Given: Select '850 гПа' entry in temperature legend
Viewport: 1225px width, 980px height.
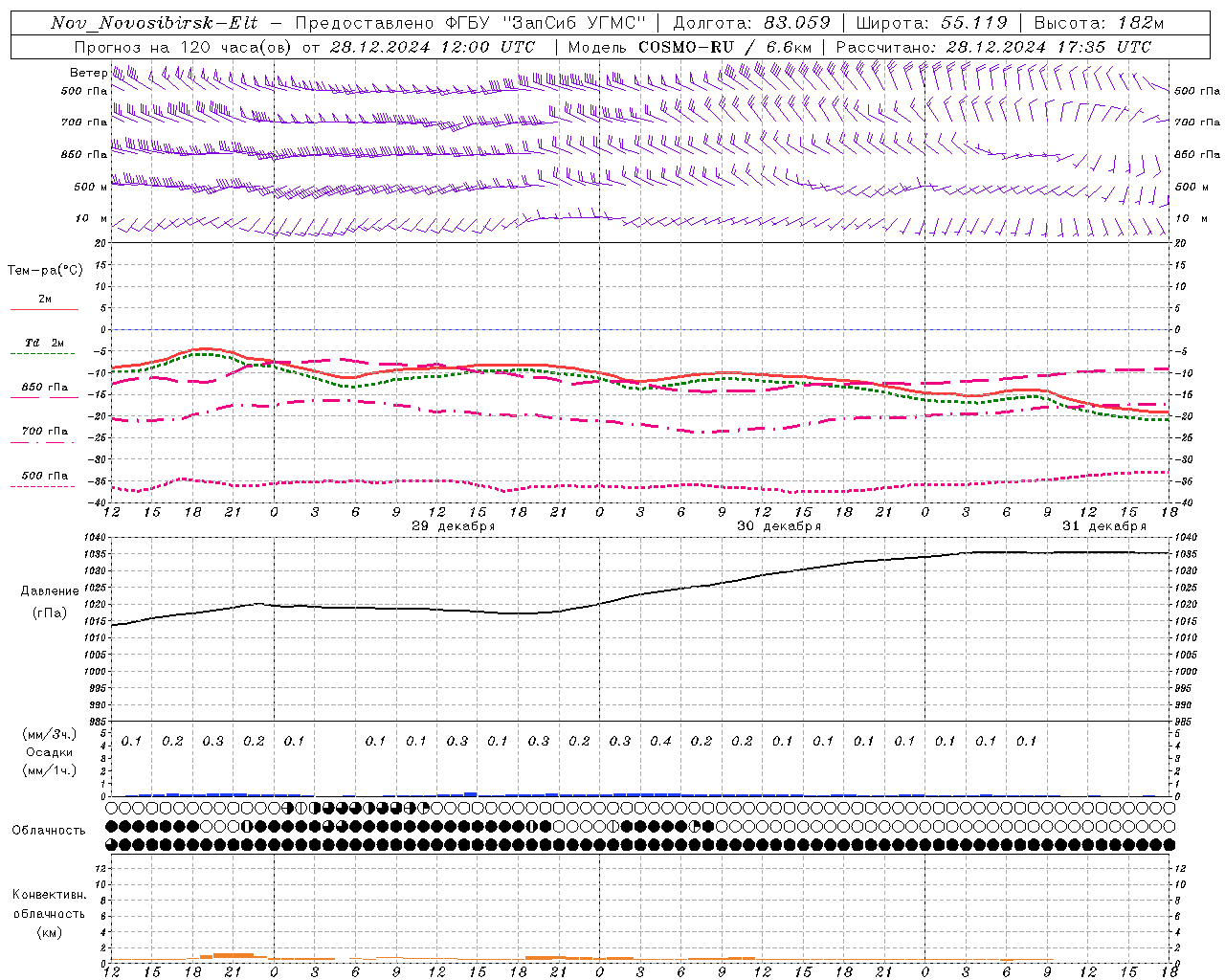Looking at the screenshot, I should 45,388.
